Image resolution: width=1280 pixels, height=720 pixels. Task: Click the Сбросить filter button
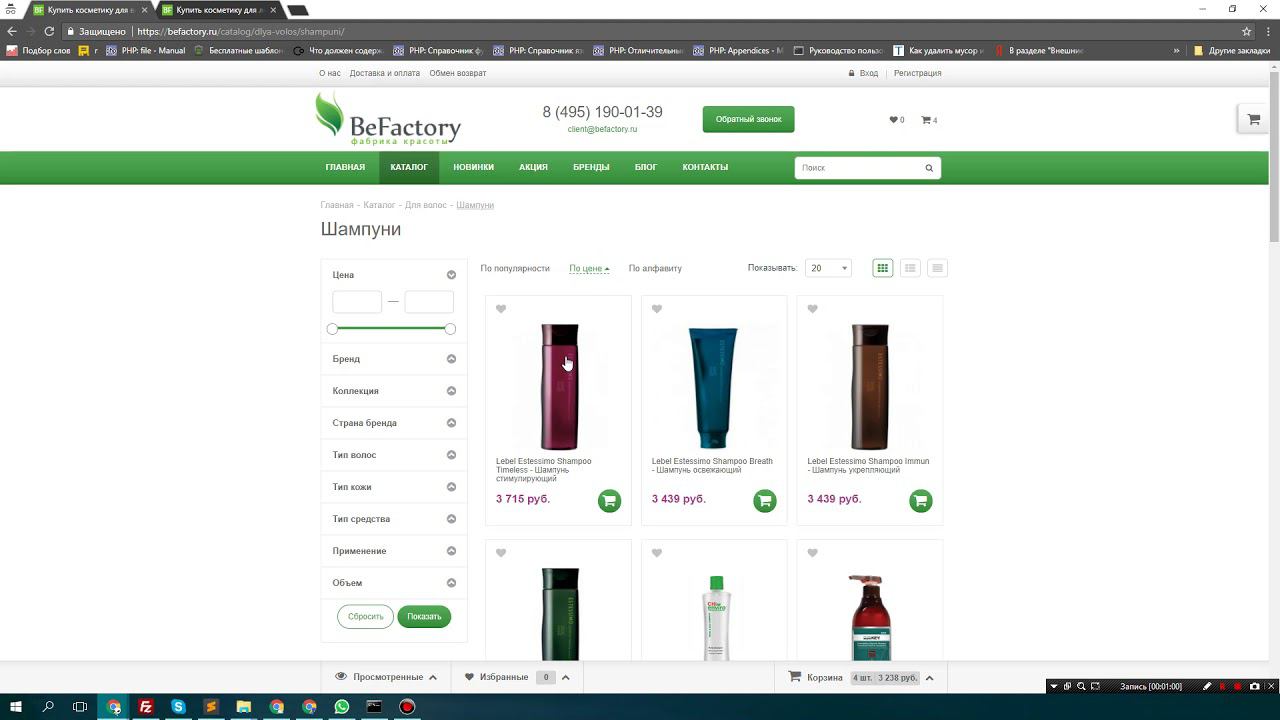(x=365, y=616)
